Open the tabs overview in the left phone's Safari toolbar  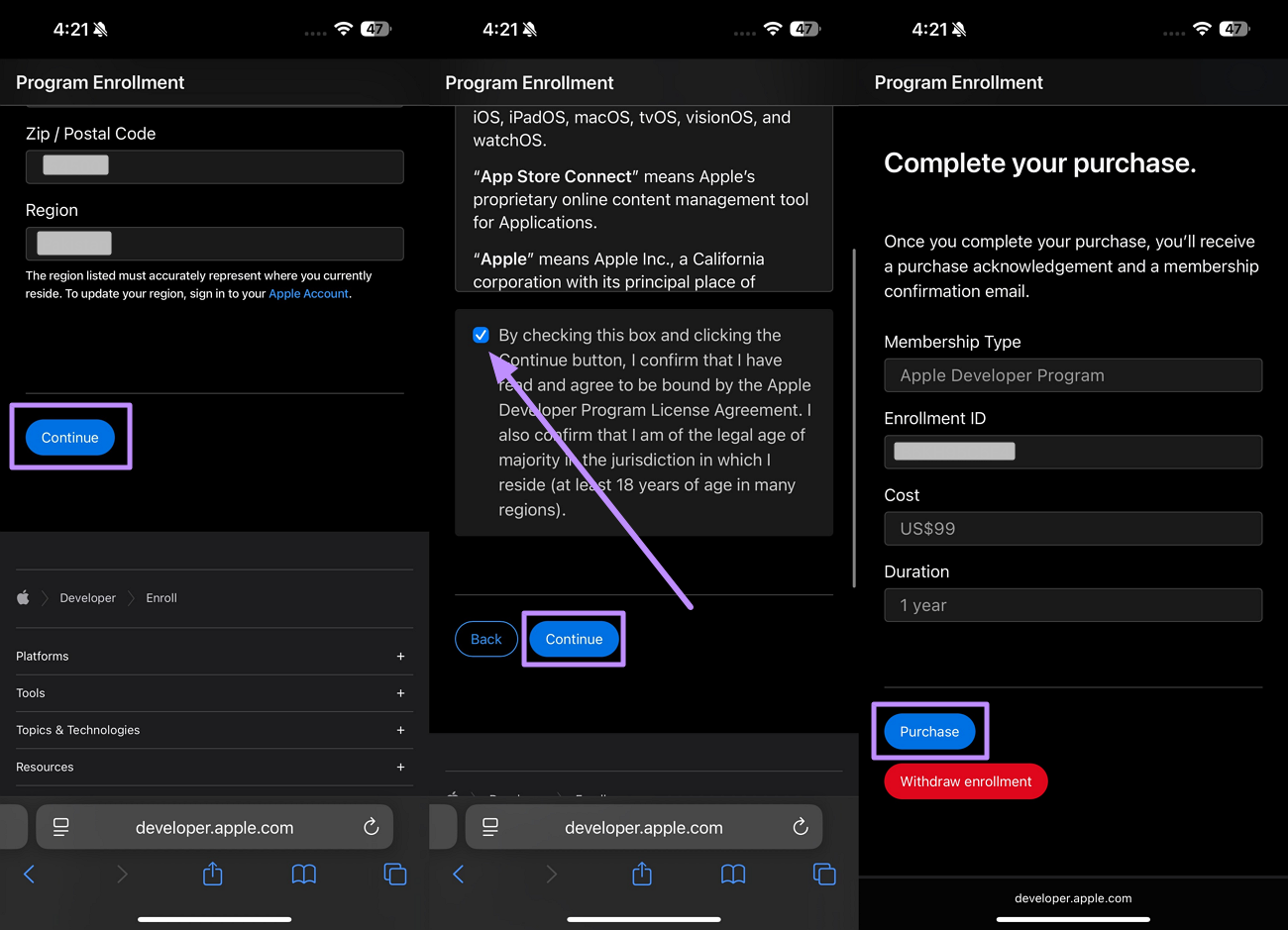[394, 874]
